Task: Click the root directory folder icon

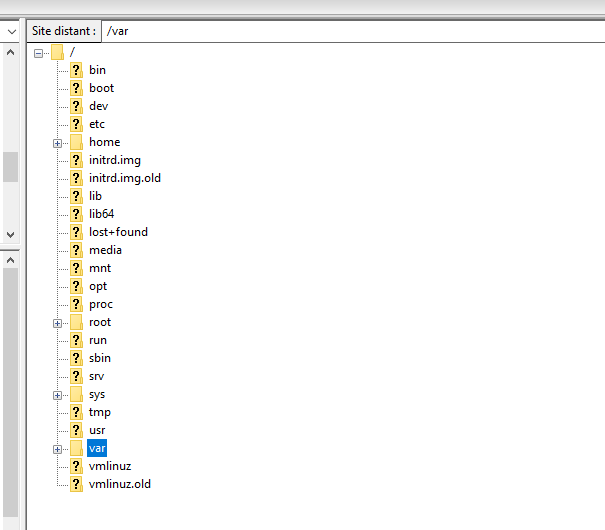Action: [57, 52]
